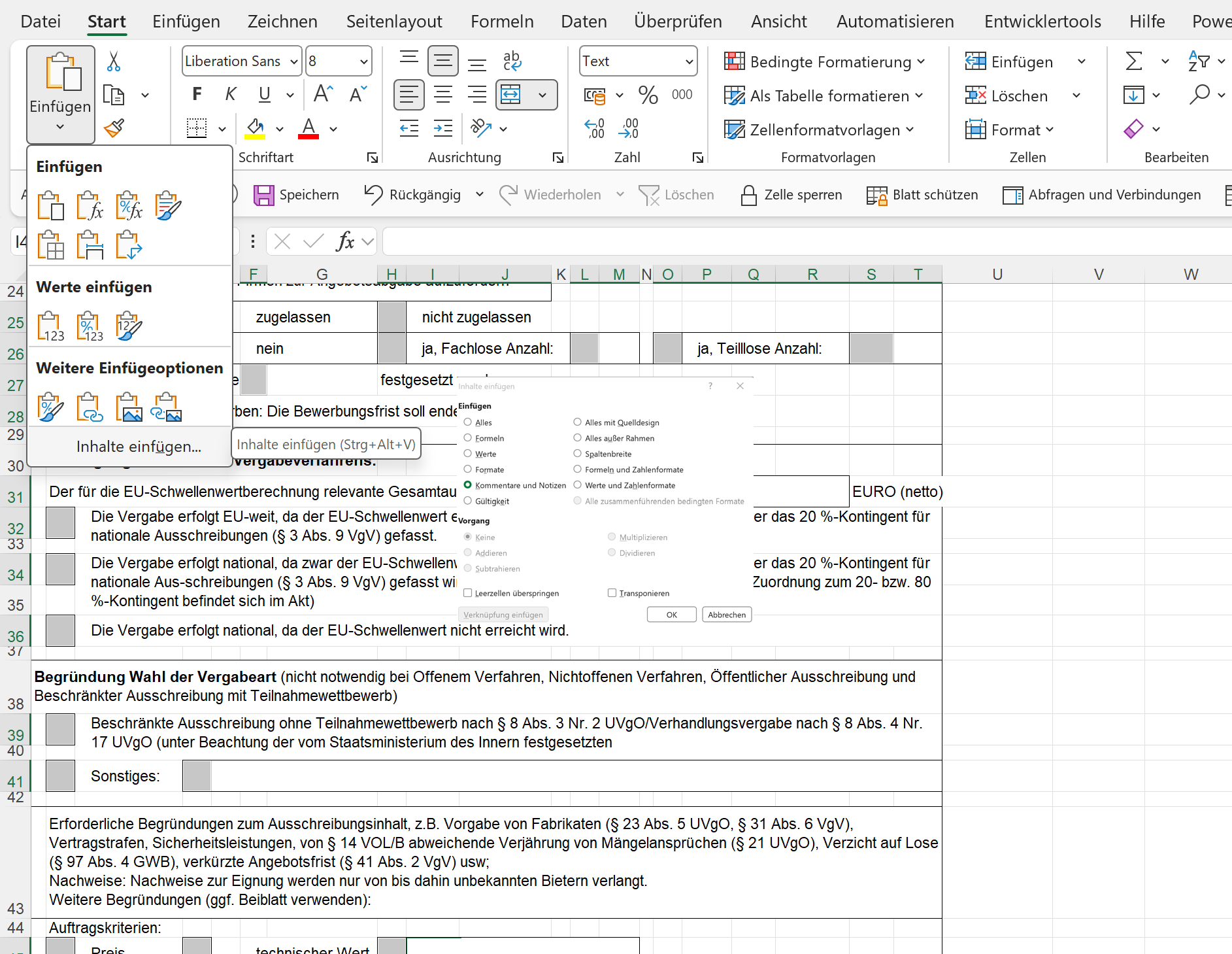The width and height of the screenshot is (1232, 954).
Task: Enable Leerzellen überspringen checkbox
Action: [468, 593]
